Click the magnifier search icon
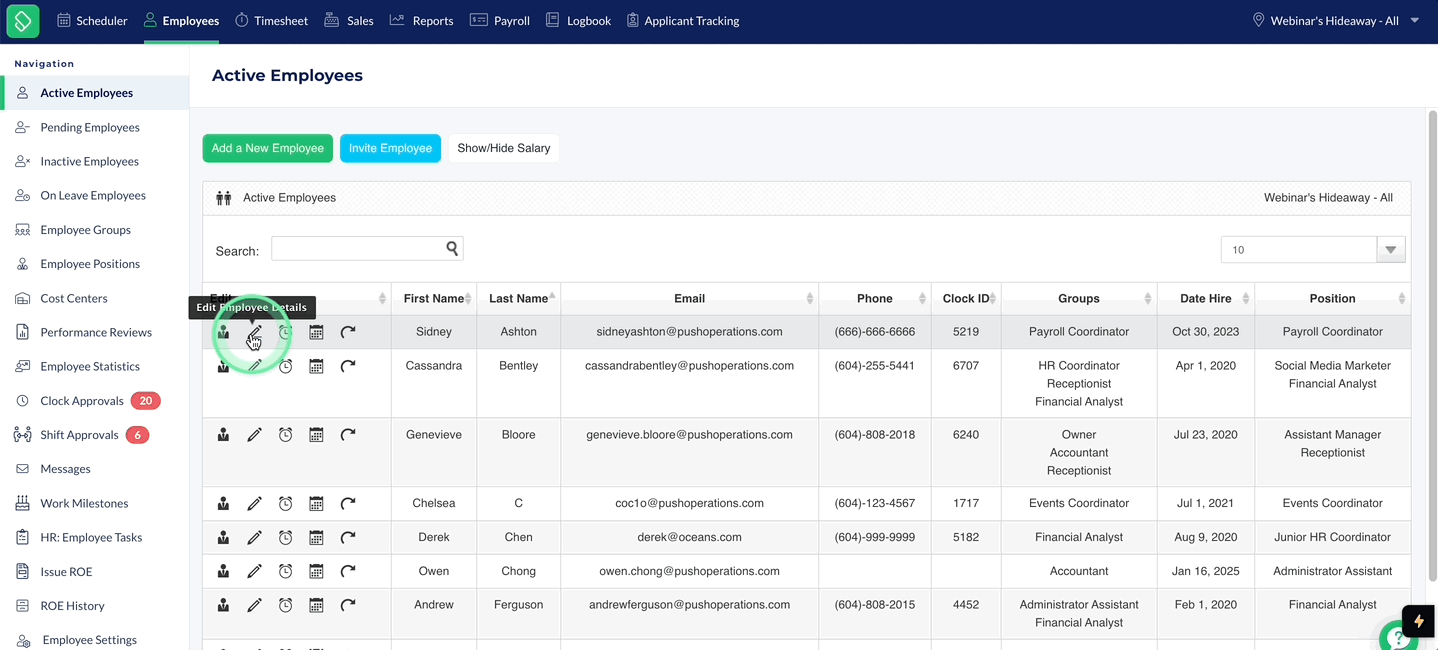 point(452,248)
